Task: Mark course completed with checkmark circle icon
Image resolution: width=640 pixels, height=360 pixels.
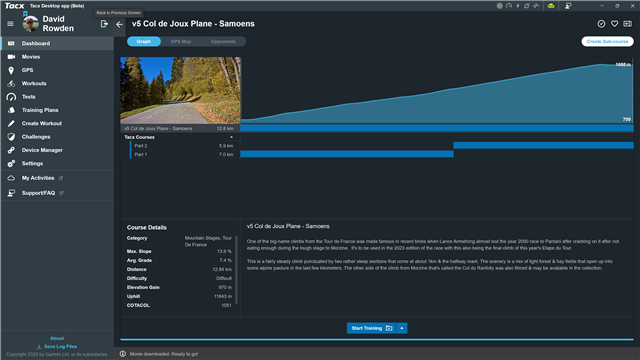Action: (601, 24)
